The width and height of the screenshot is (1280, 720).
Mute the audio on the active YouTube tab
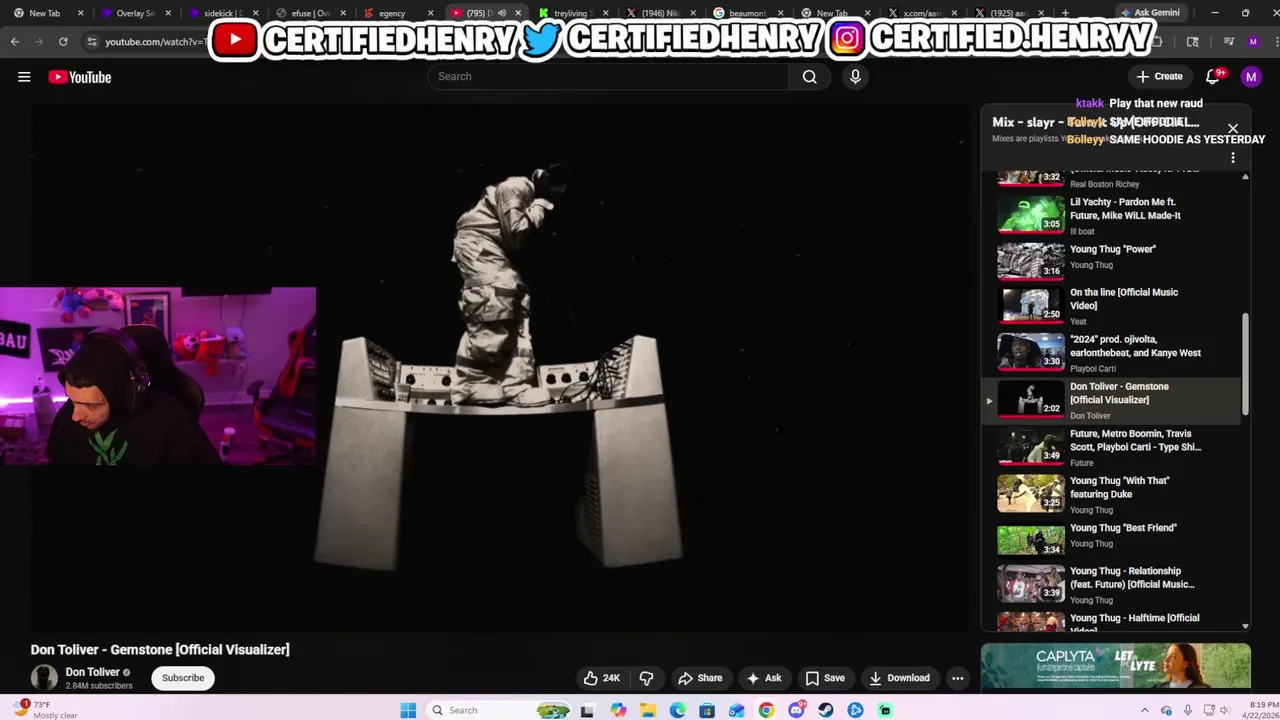coord(502,13)
